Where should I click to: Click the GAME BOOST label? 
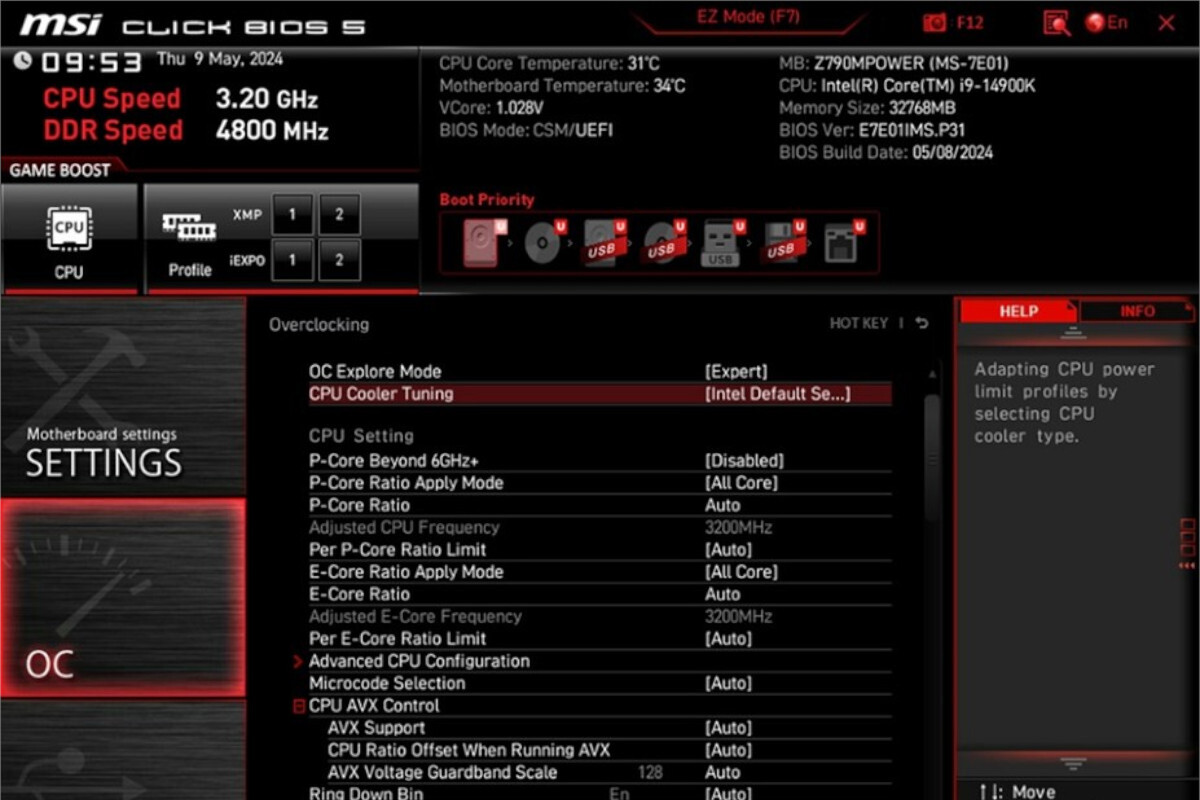tap(59, 170)
